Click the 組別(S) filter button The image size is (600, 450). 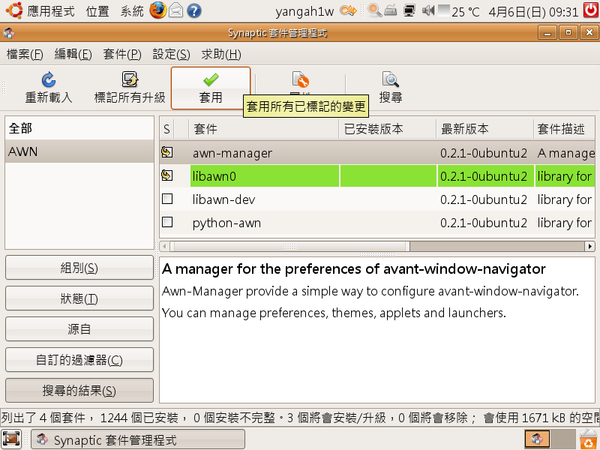(79, 268)
